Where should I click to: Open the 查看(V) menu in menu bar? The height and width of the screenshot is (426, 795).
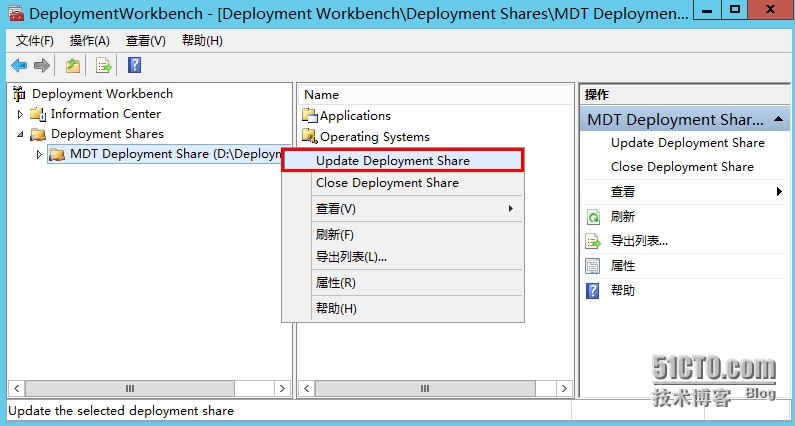(x=146, y=41)
